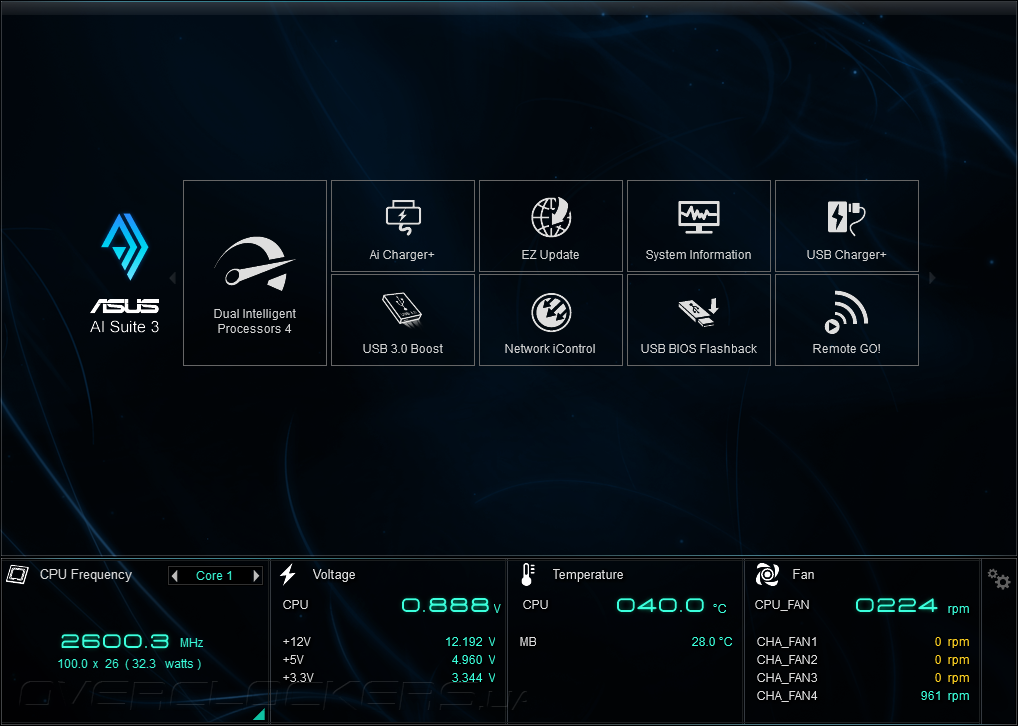The image size is (1018, 726).
Task: Select the Voltage panel header
Action: [x=334, y=574]
